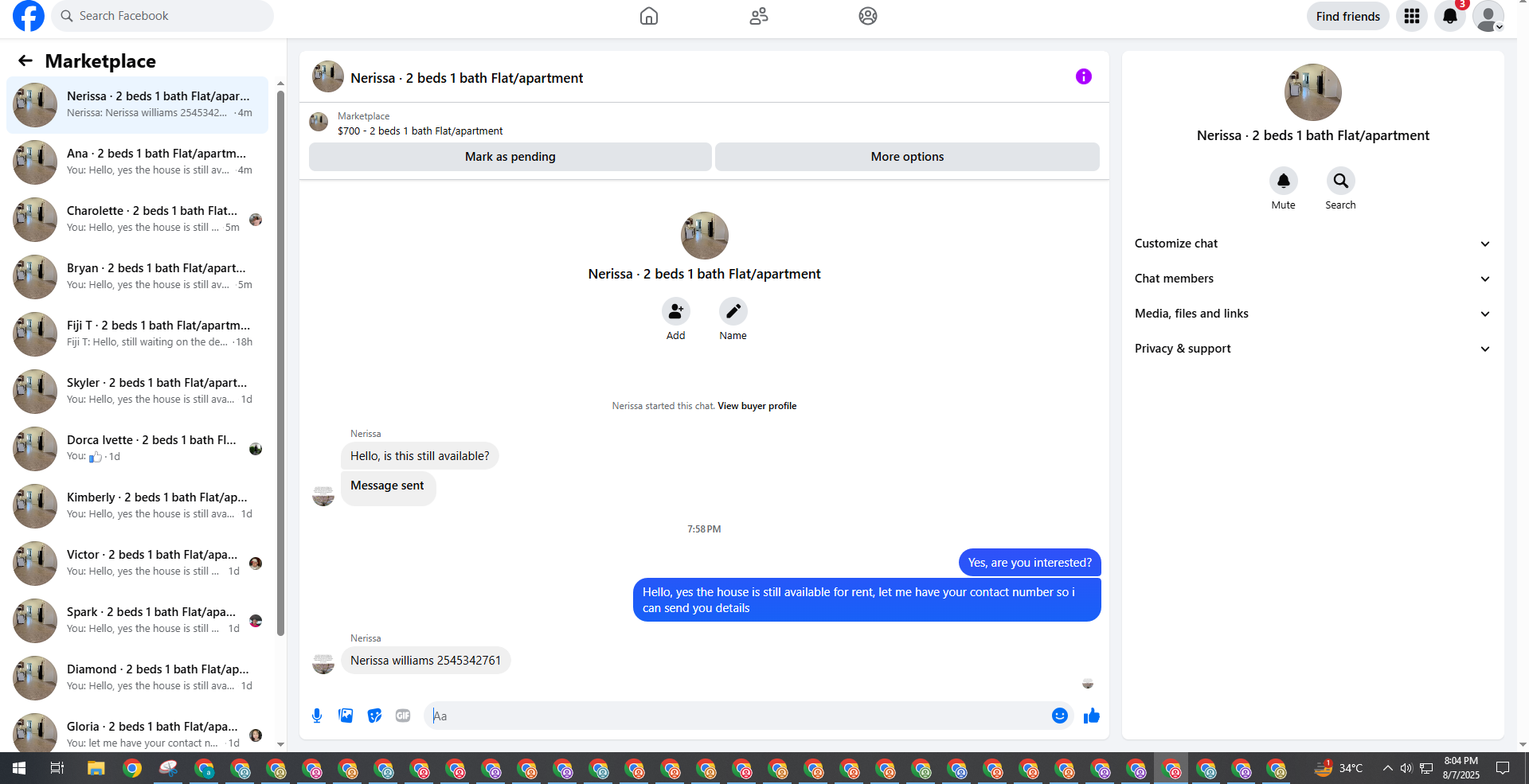This screenshot has width=1529, height=784.
Task: Expand Chat members section
Action: (1313, 279)
